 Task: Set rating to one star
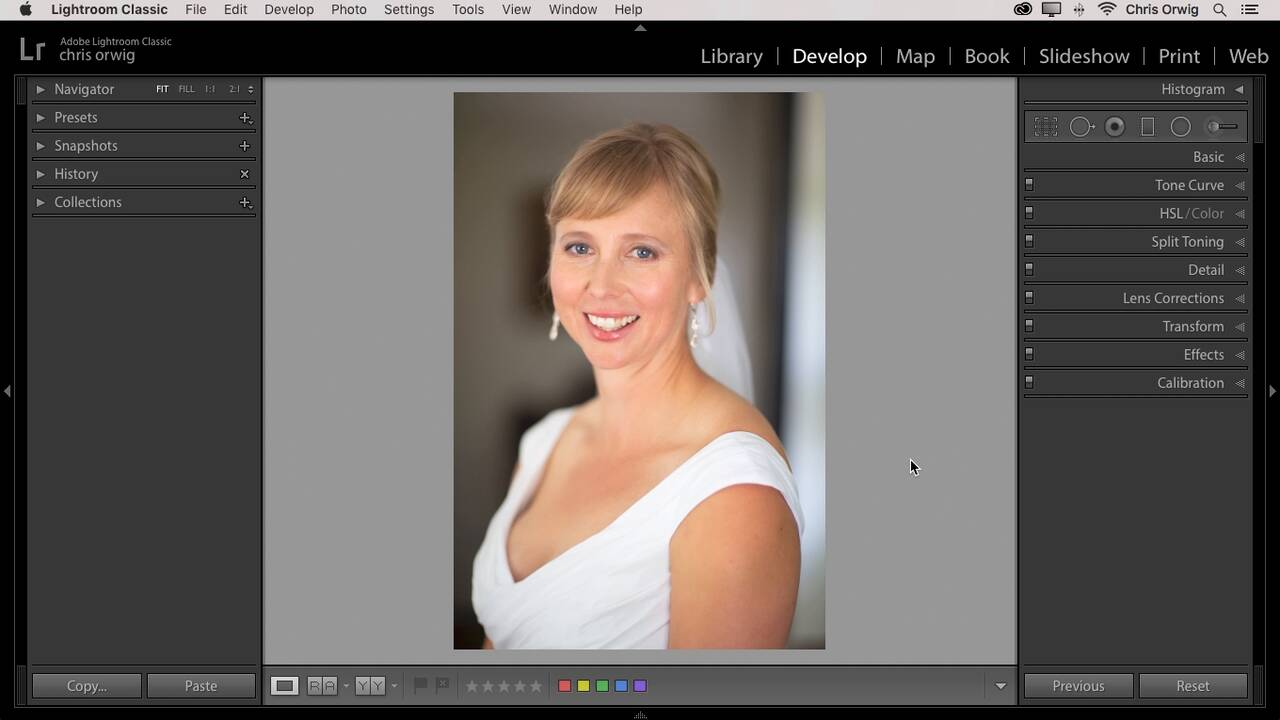coord(472,686)
